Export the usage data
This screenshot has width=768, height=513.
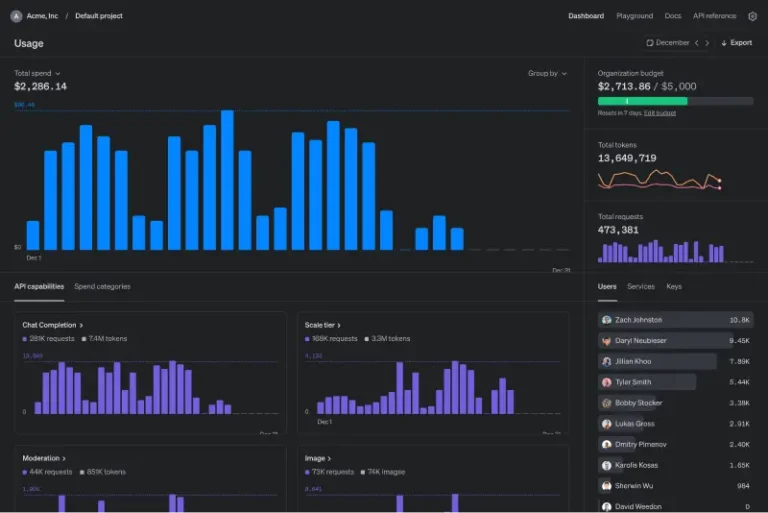pyautogui.click(x=736, y=43)
